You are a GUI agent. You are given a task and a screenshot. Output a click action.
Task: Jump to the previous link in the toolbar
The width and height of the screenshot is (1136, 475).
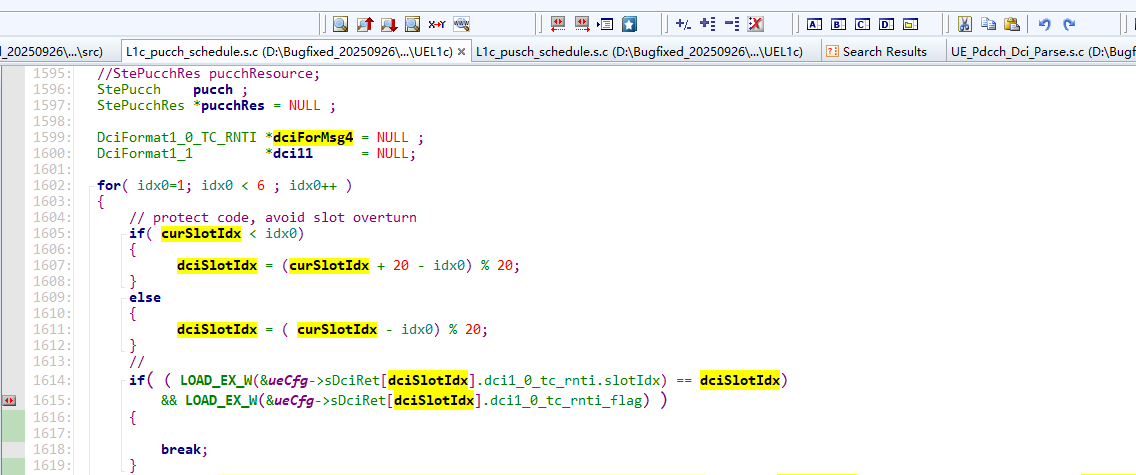click(557, 24)
